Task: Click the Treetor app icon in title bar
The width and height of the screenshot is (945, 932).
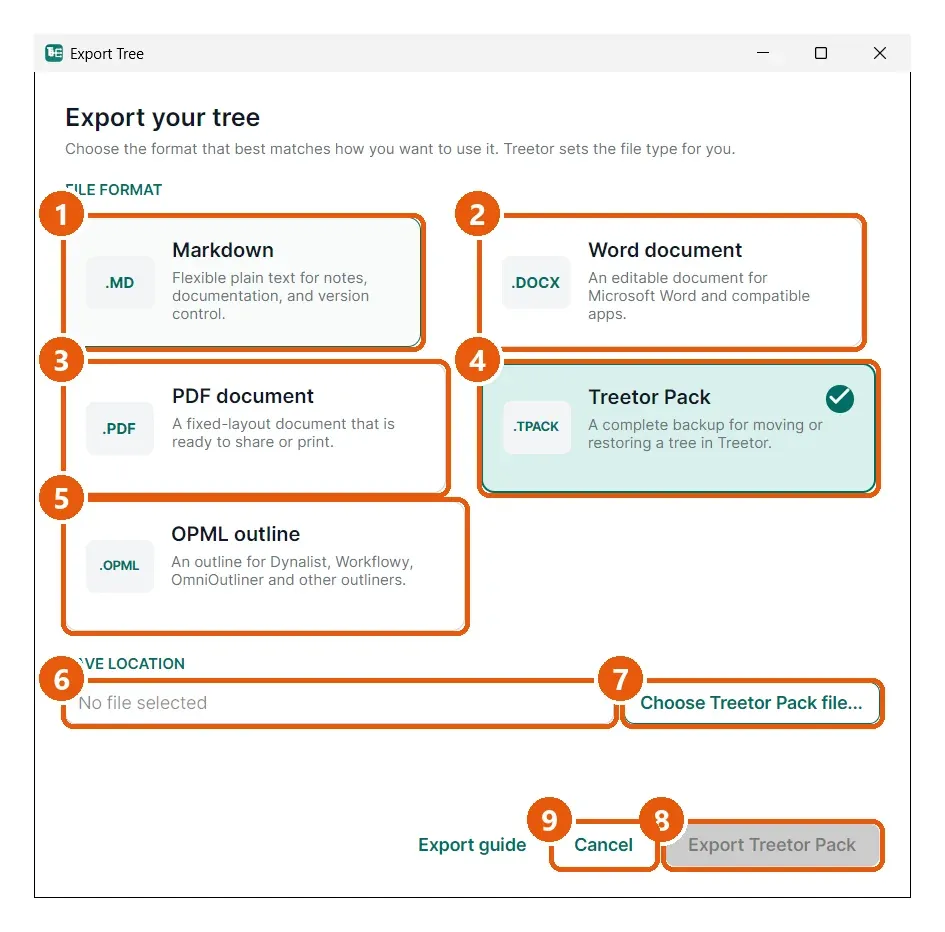Action: pos(54,53)
